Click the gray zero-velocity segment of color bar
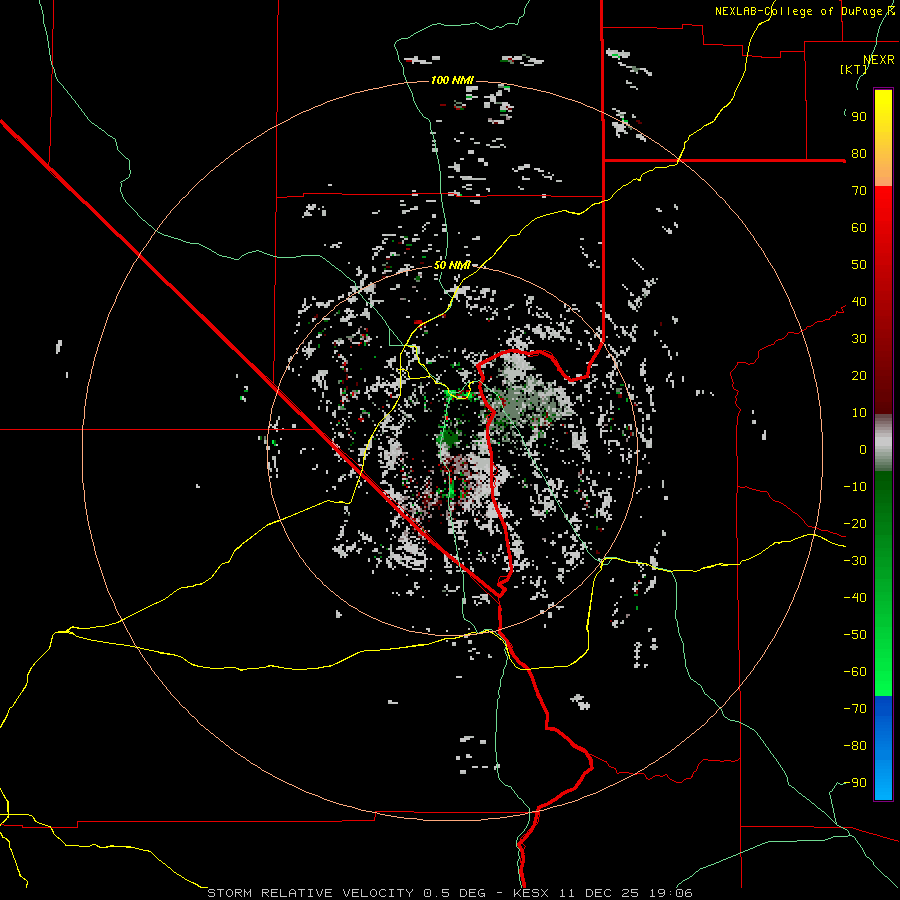 coord(883,443)
